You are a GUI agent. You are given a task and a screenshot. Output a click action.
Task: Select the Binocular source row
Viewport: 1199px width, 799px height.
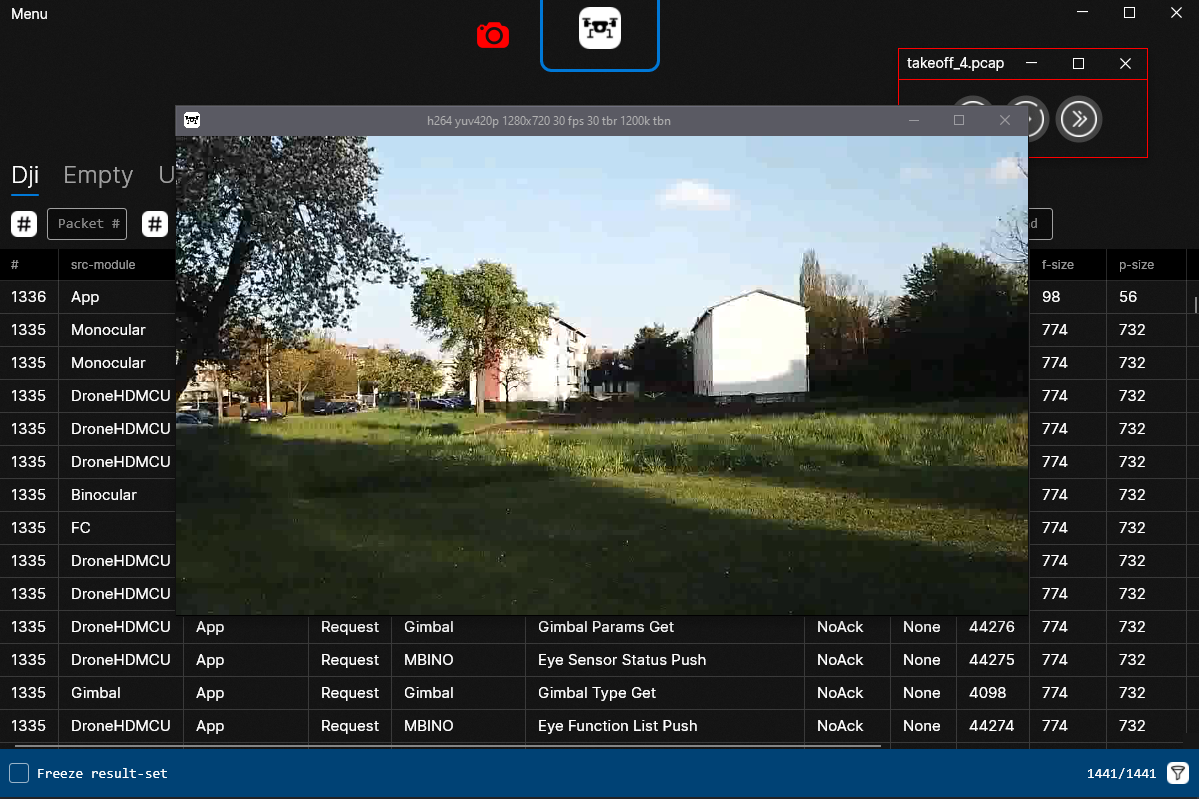(x=88, y=495)
